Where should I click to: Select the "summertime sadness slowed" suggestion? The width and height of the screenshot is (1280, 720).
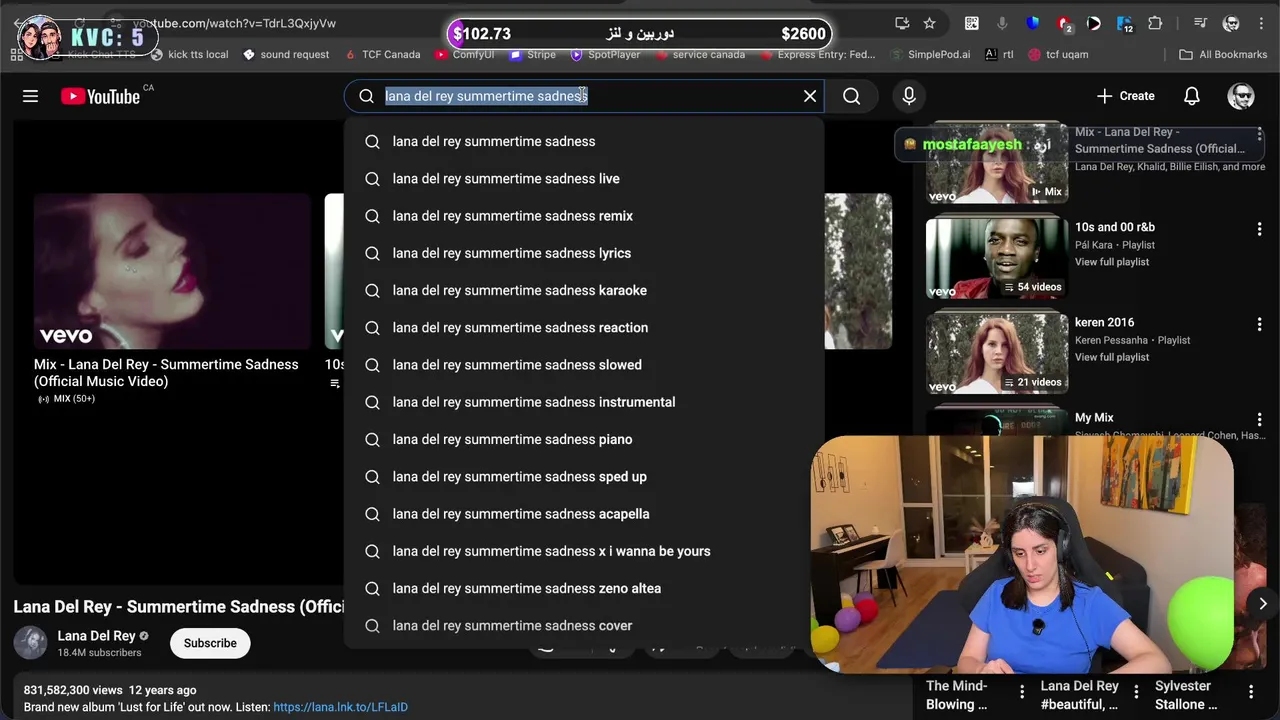click(584, 365)
